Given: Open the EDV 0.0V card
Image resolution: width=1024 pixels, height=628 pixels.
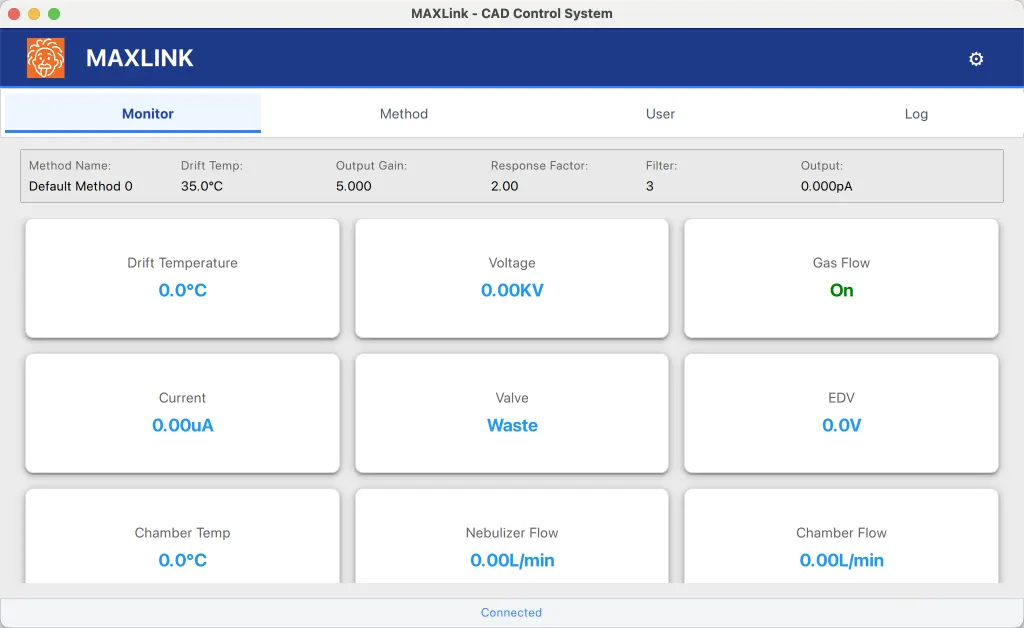Looking at the screenshot, I should [841, 414].
